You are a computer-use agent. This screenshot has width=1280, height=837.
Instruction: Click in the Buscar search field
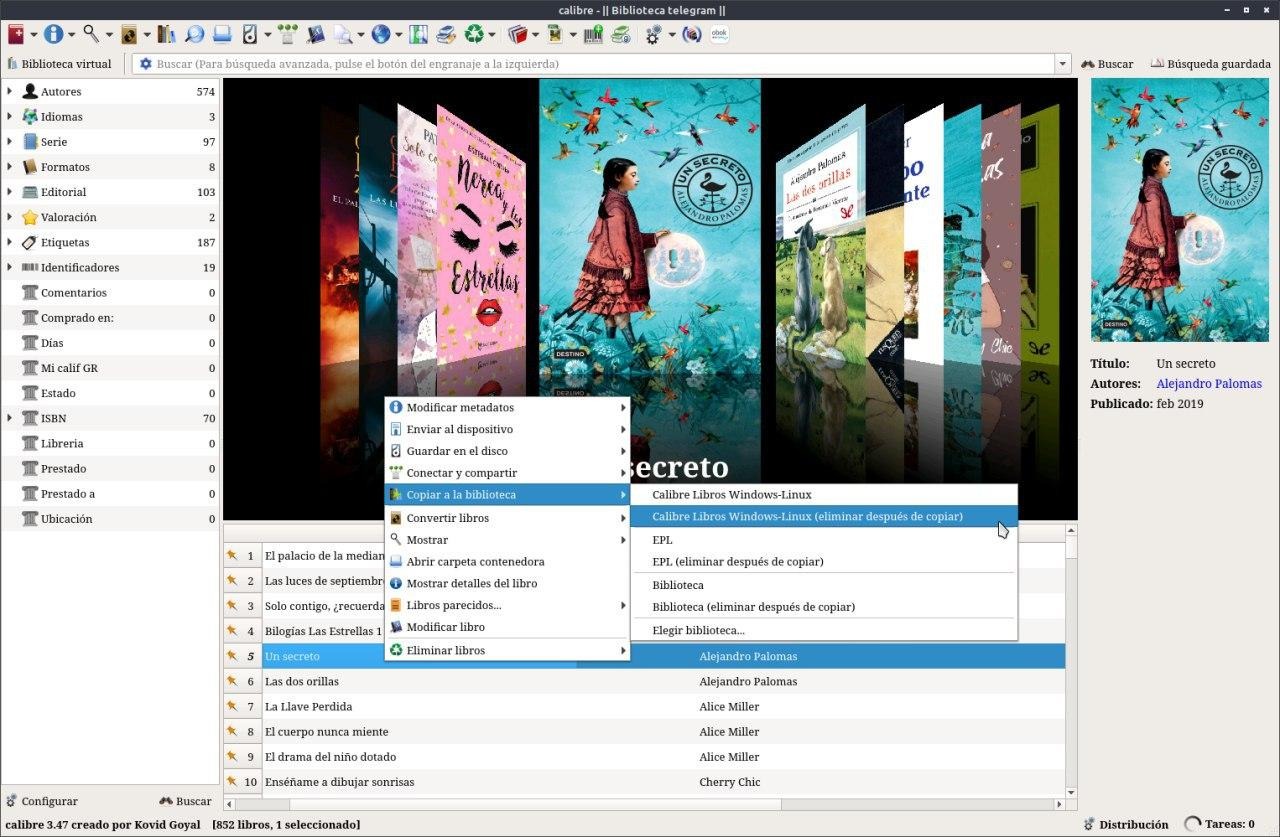coord(600,64)
